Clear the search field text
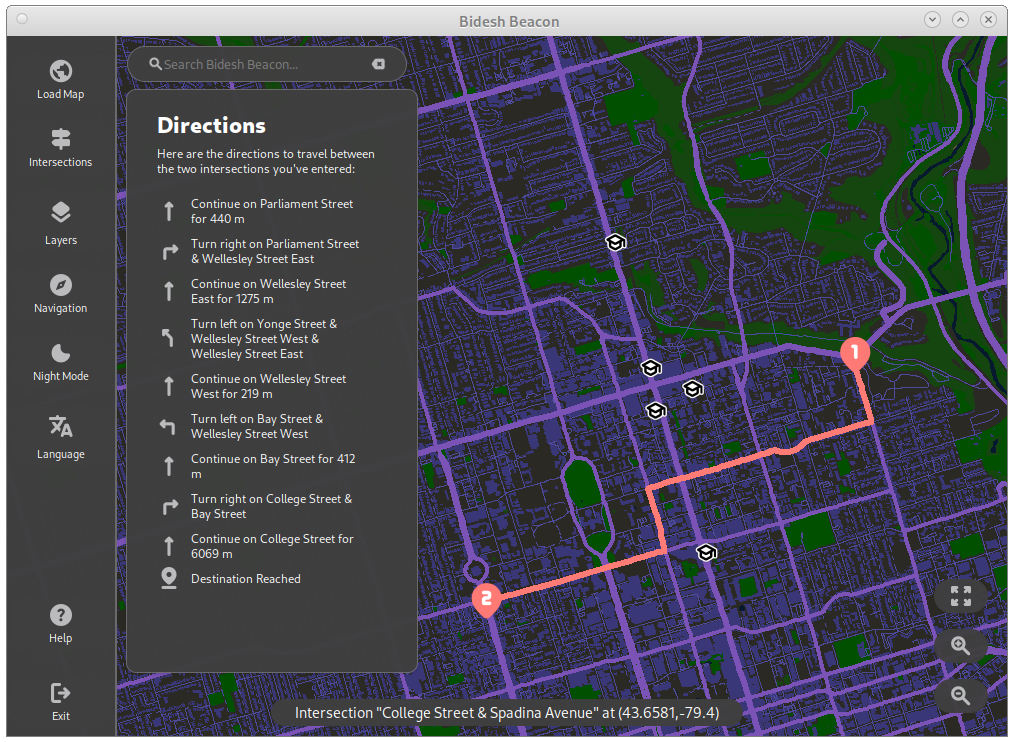Screen dimensions: 1014x742 pos(378,64)
